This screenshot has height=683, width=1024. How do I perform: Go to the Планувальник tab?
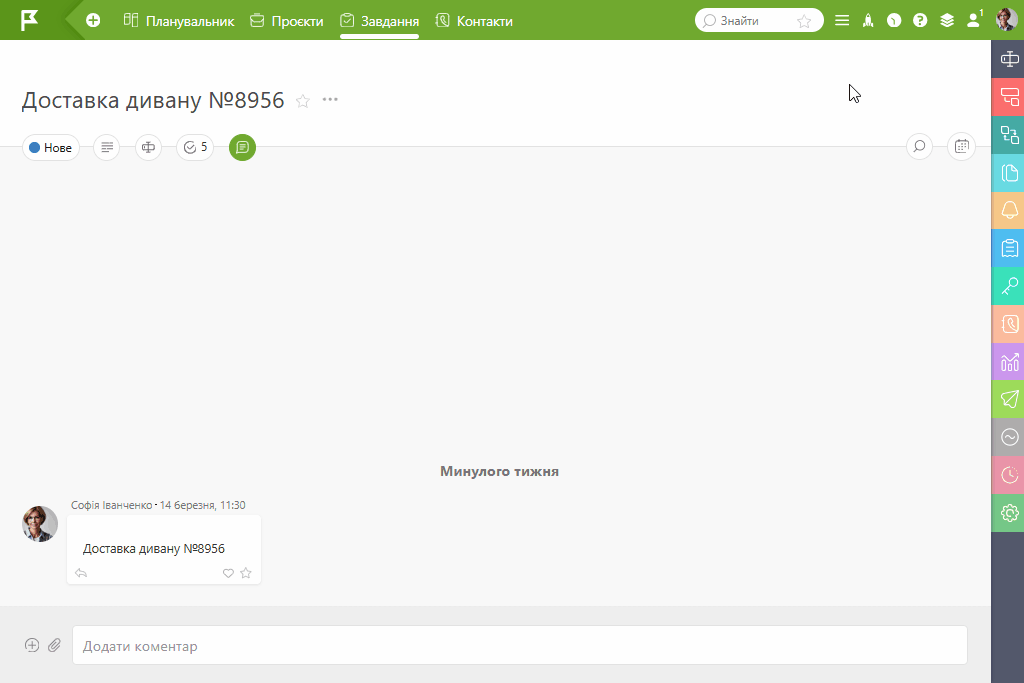tap(179, 20)
